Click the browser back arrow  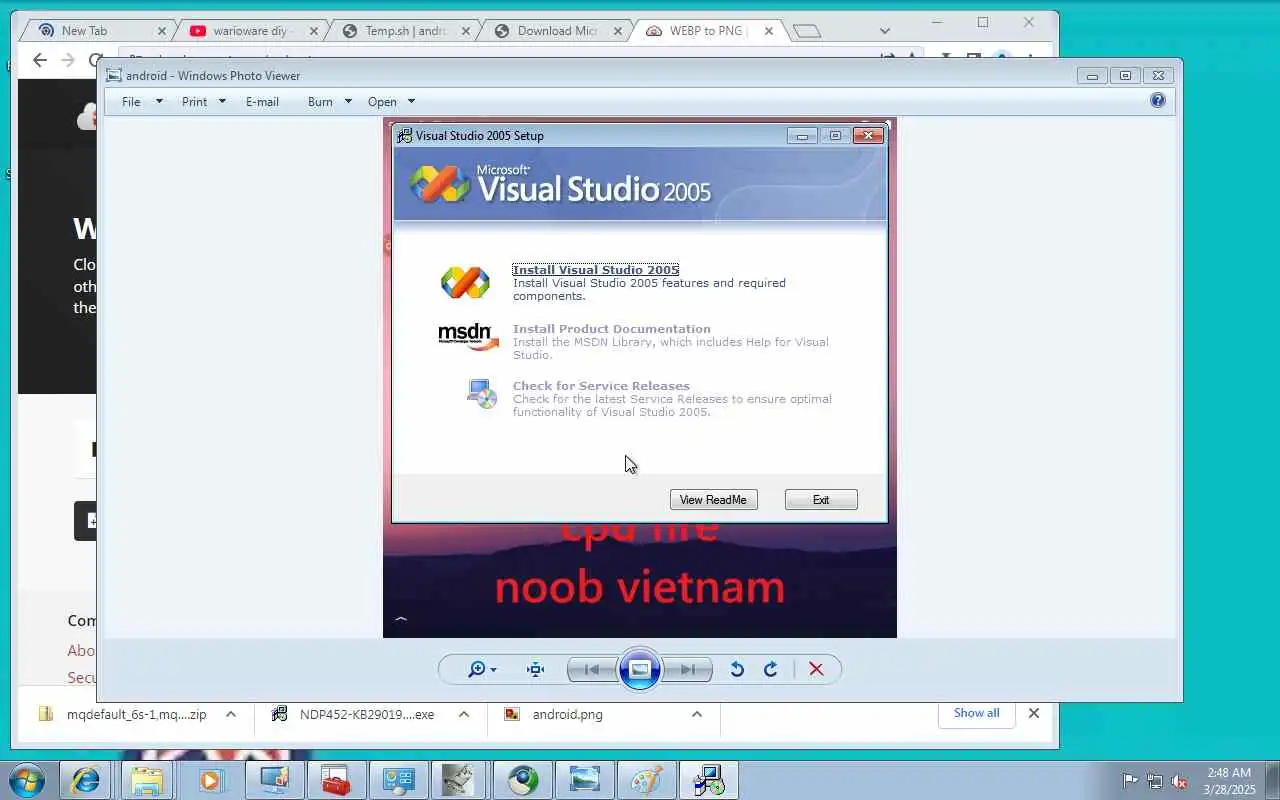pos(40,60)
